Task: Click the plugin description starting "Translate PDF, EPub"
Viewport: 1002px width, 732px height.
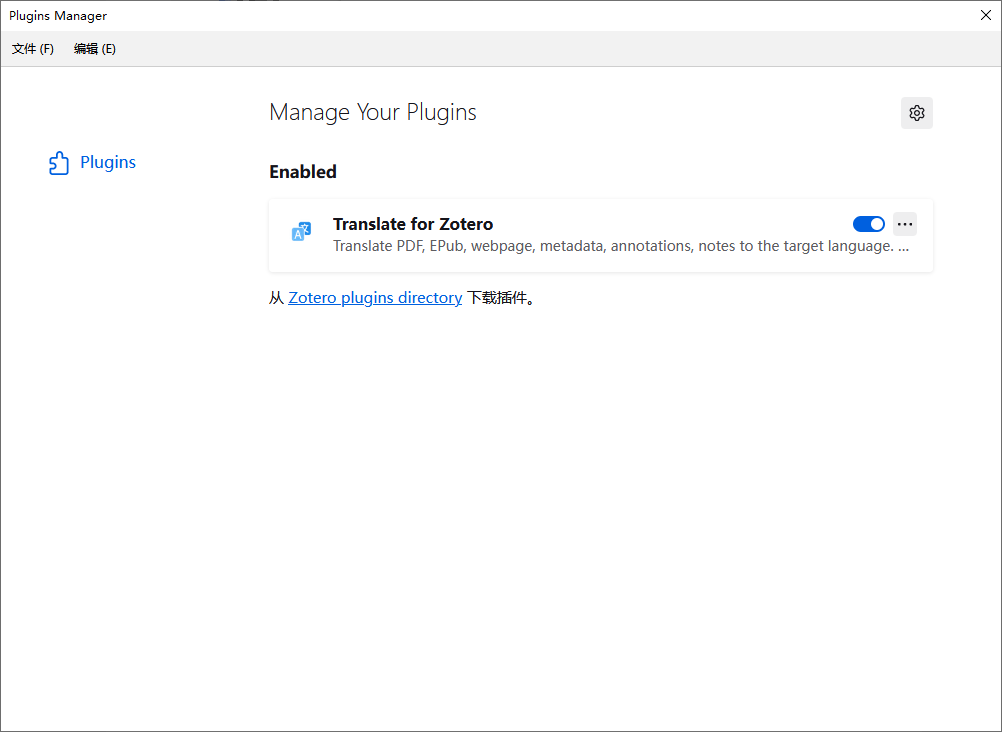Action: point(620,246)
